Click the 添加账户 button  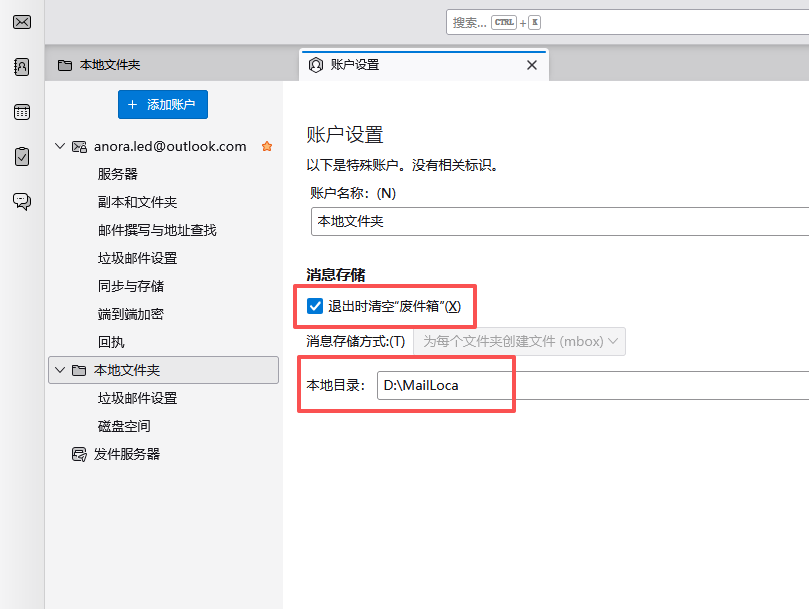click(163, 105)
